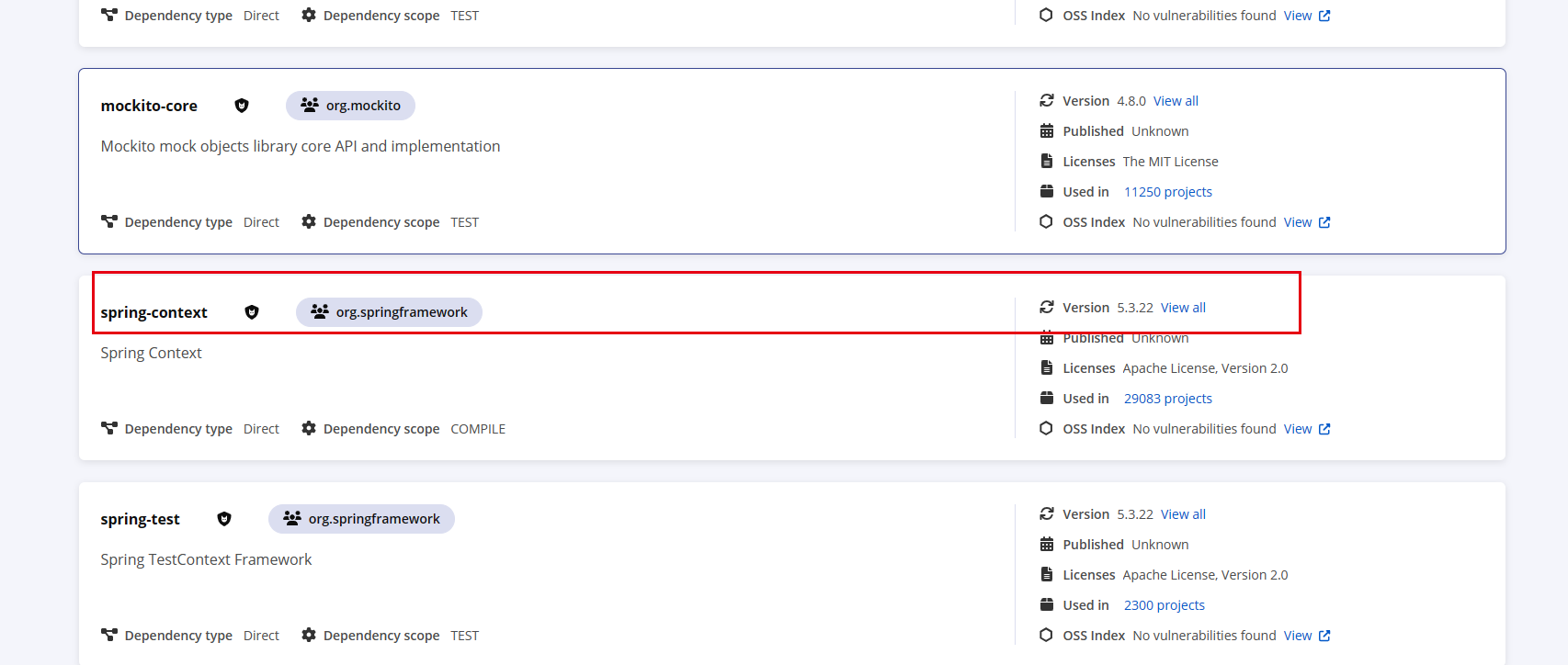Click the version refresh icon for mockito-core
The height and width of the screenshot is (665, 1568).
click(1046, 100)
